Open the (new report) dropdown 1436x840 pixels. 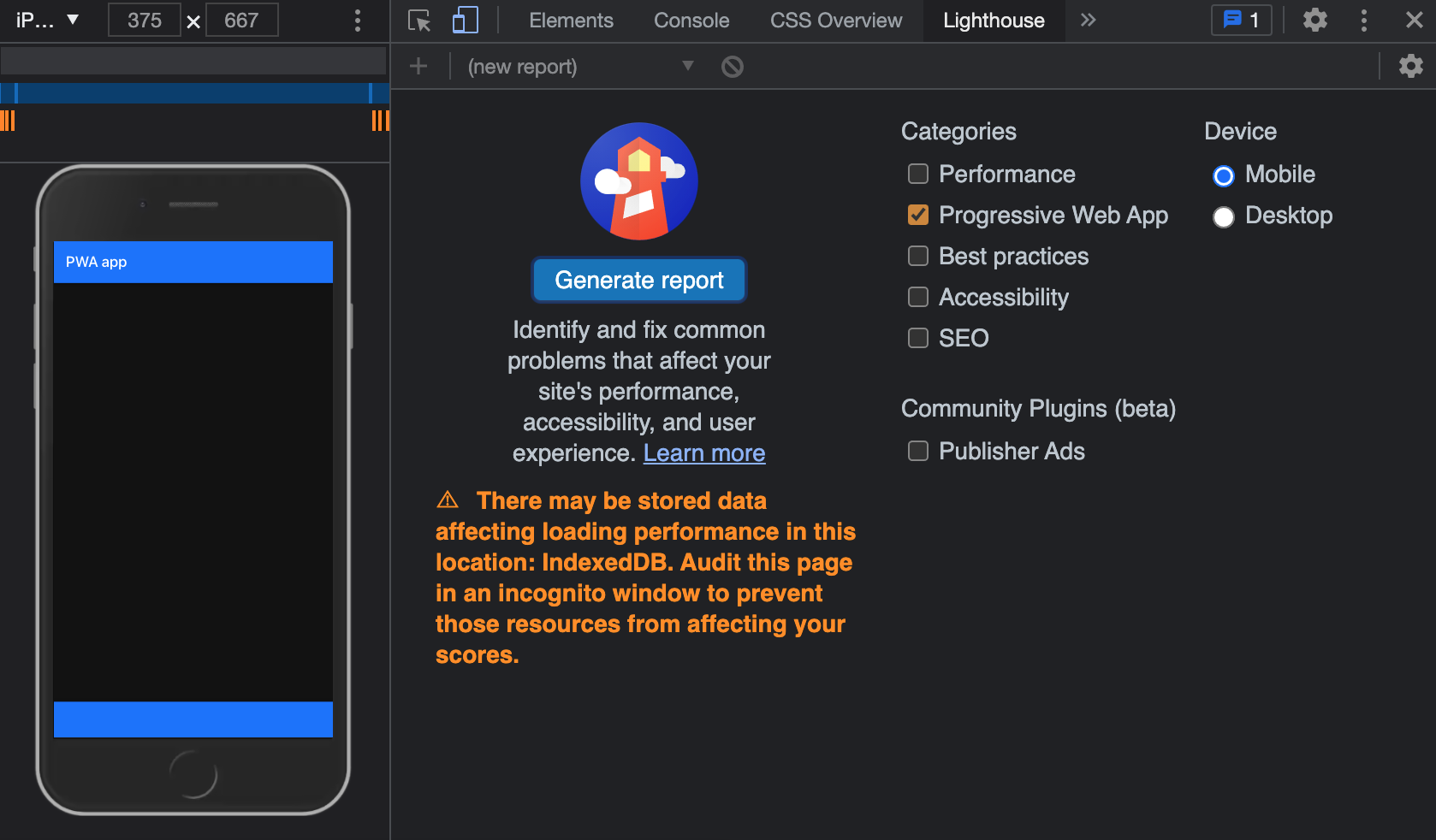coord(580,67)
